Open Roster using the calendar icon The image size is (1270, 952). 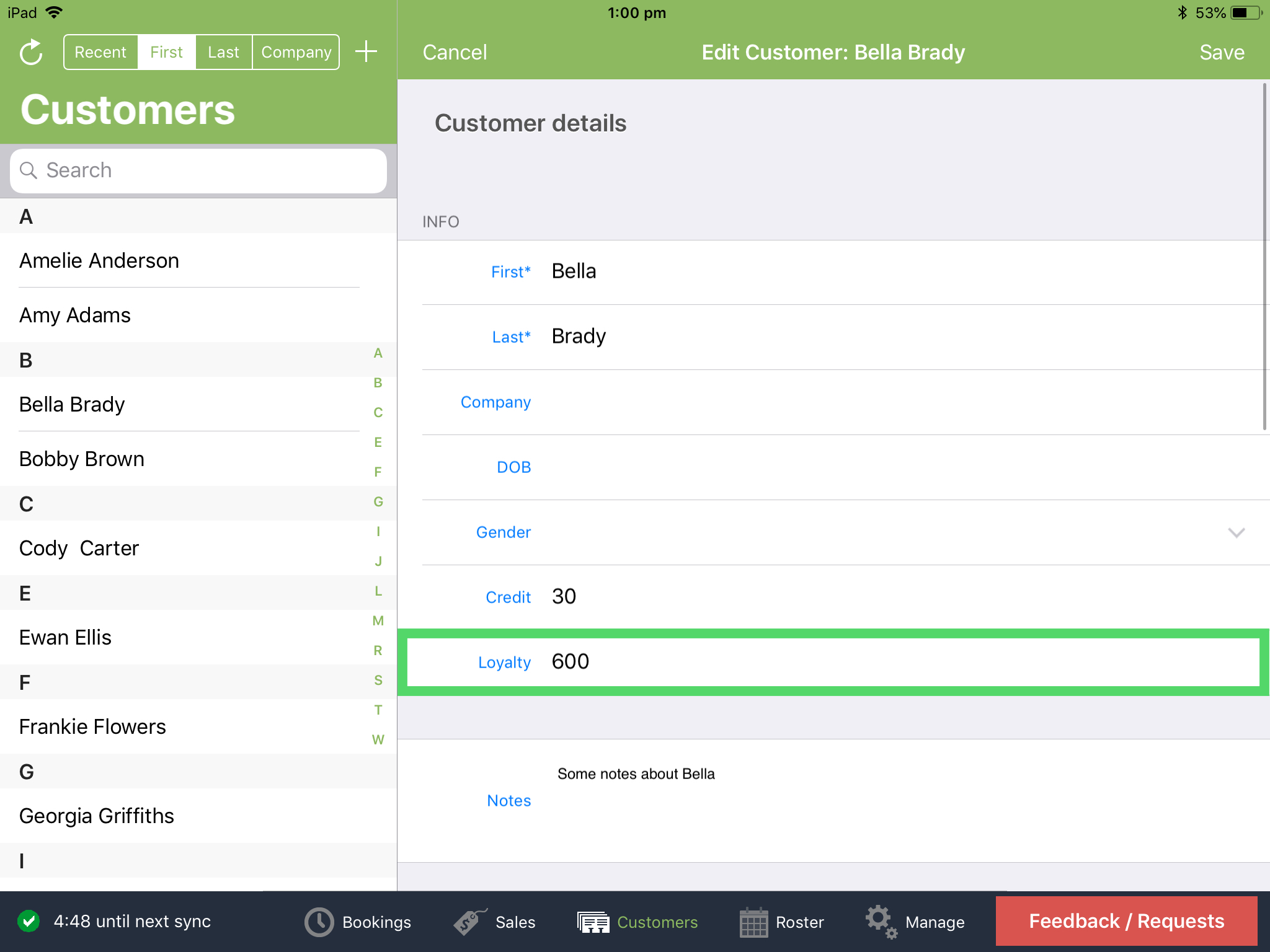click(753, 922)
